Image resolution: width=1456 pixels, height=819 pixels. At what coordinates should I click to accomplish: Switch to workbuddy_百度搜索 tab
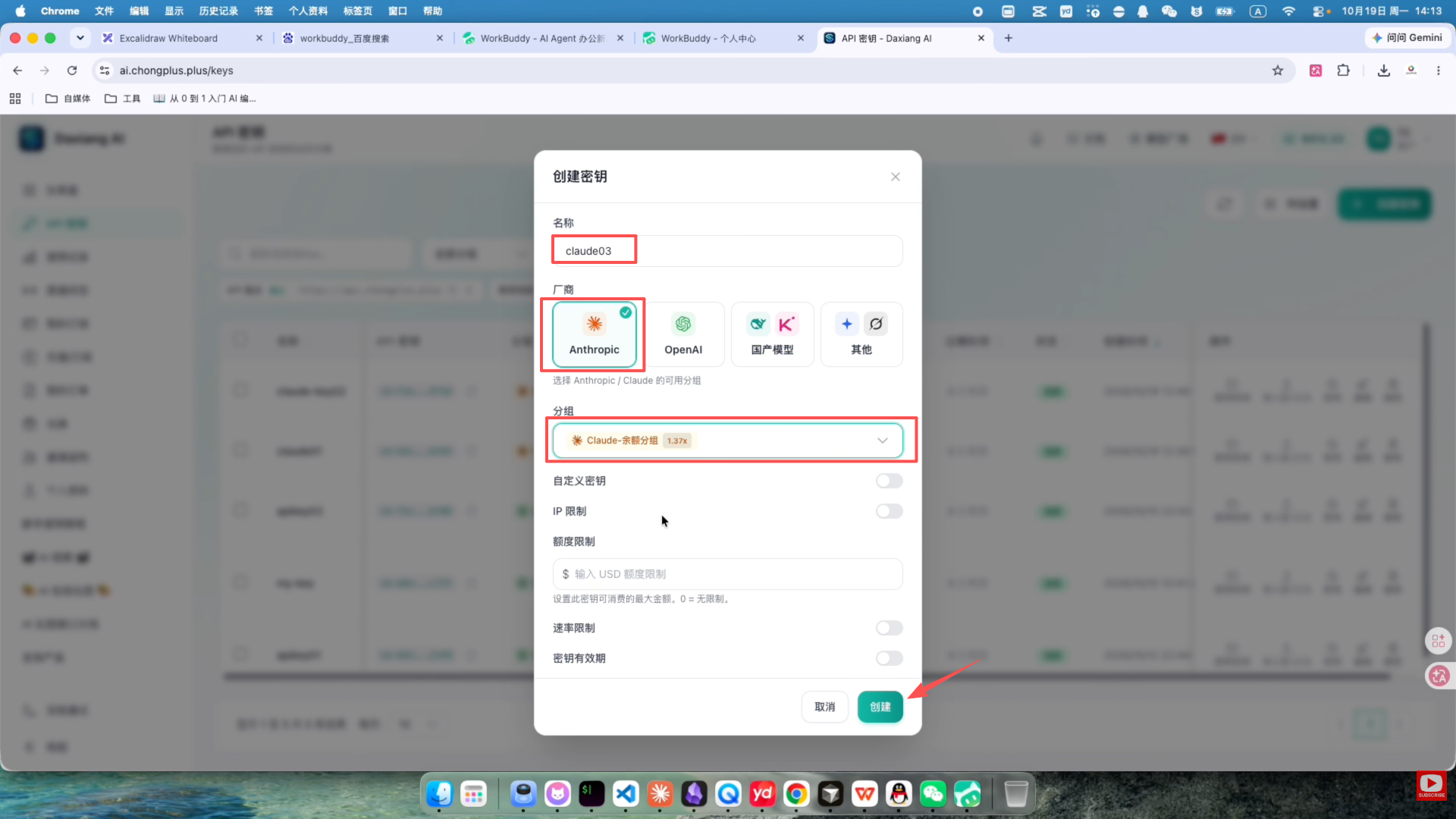362,38
